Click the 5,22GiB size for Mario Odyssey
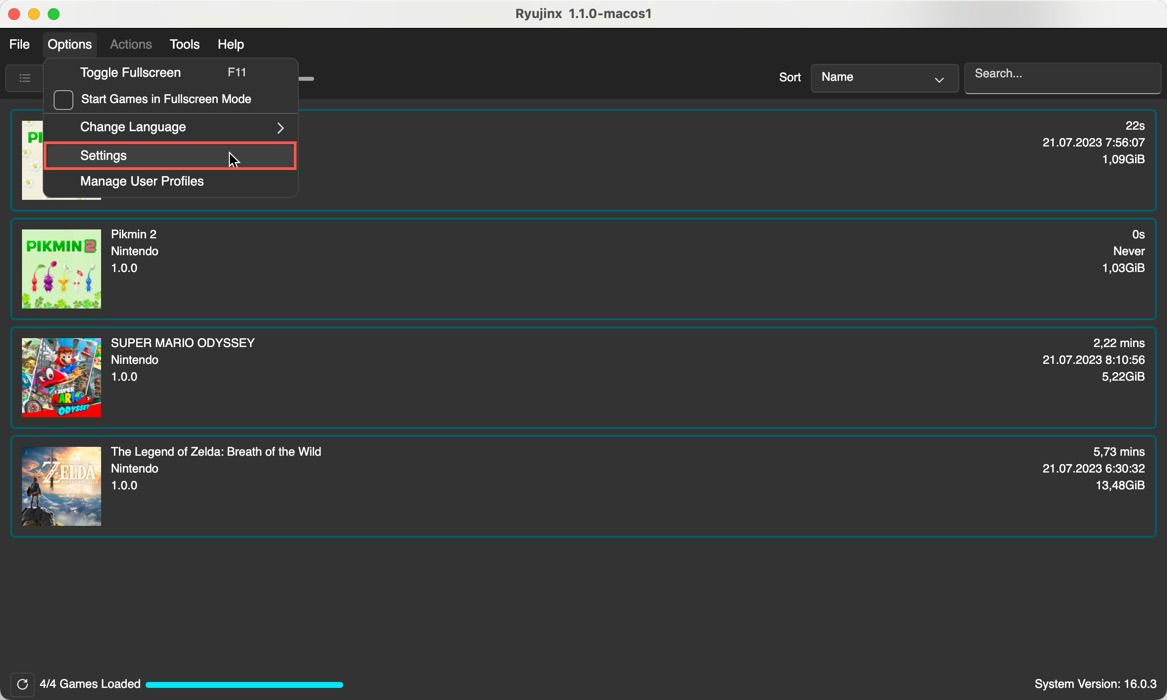This screenshot has height=700, width=1167. (x=1123, y=376)
